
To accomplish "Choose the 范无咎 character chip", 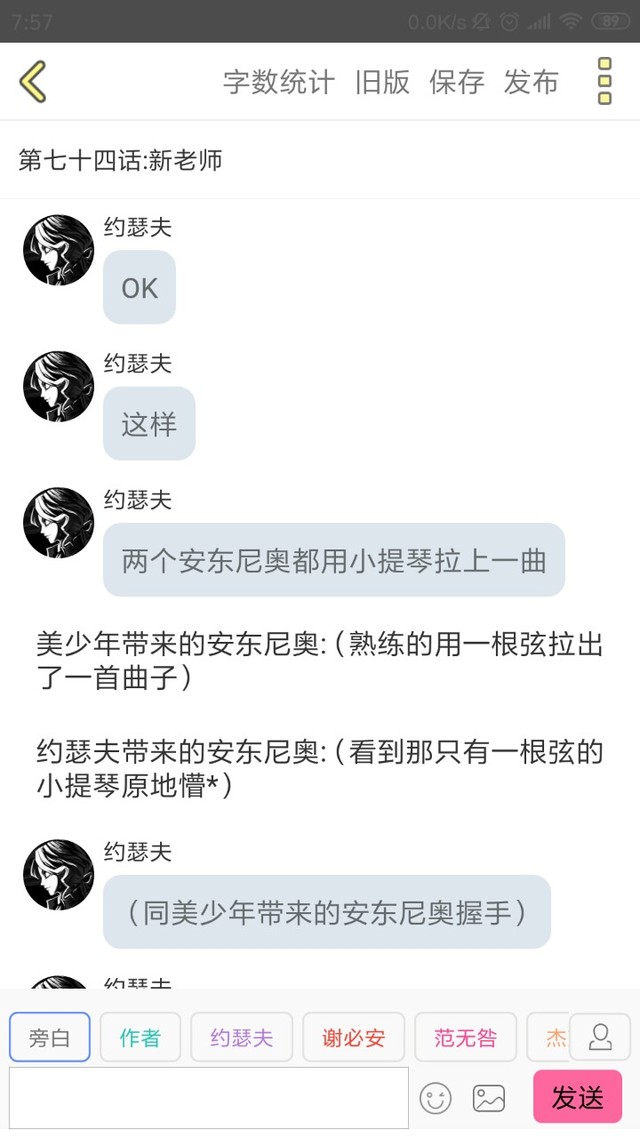I will coord(465,1037).
